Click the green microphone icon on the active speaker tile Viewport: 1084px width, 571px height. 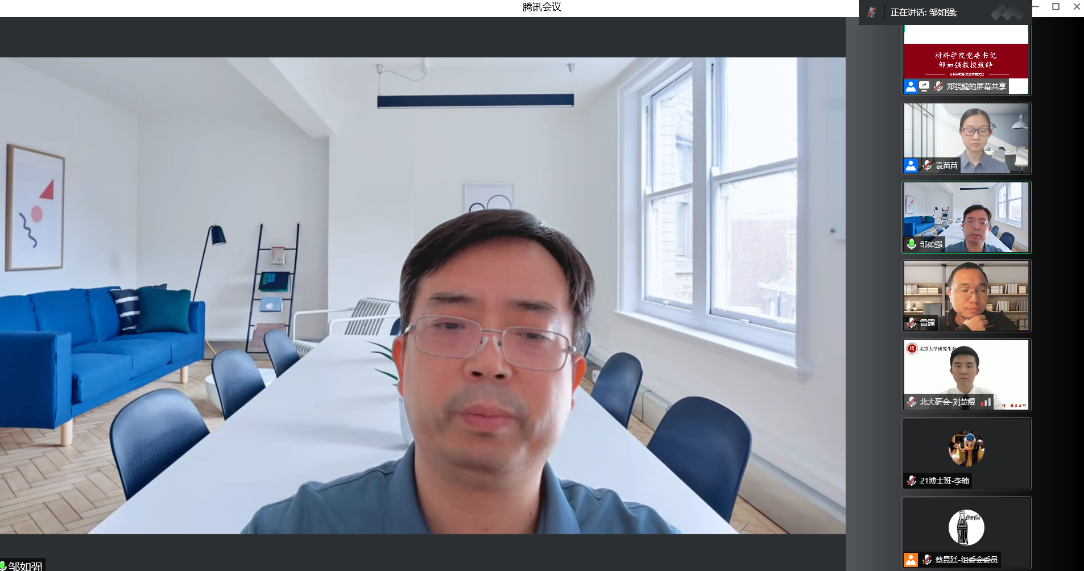click(912, 244)
